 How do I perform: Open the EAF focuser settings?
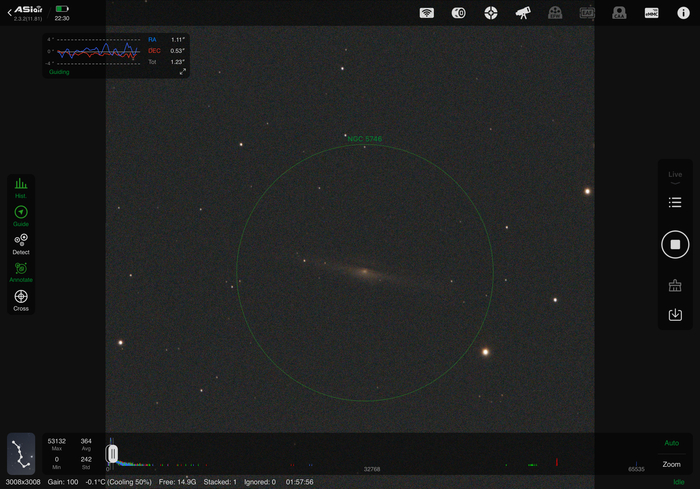point(587,13)
